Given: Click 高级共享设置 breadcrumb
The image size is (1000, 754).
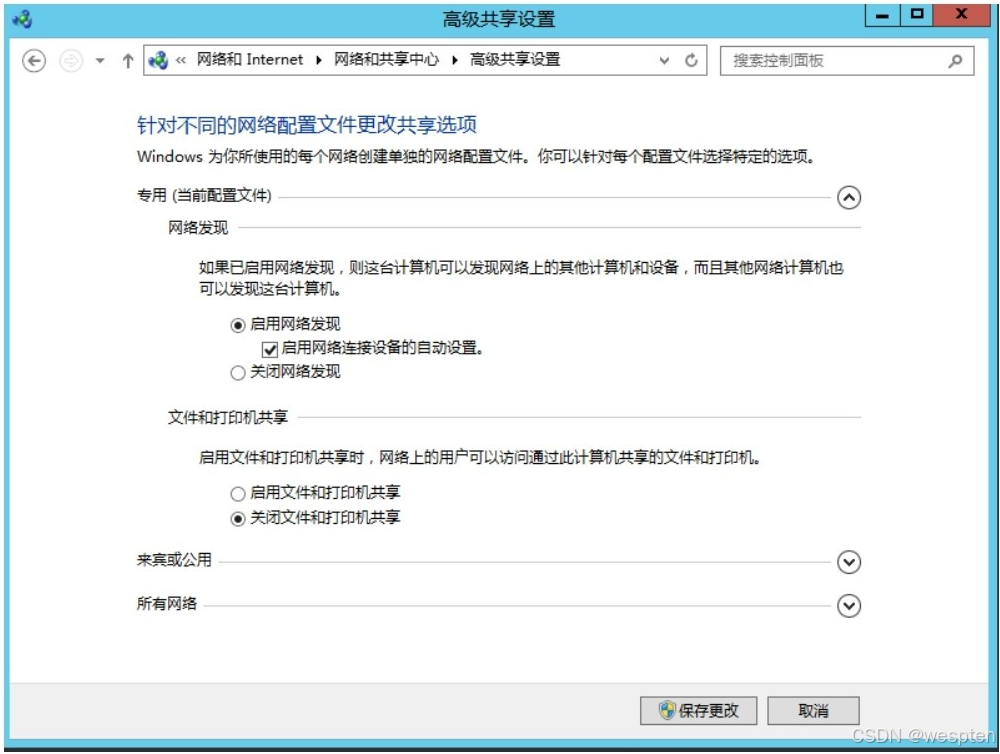Looking at the screenshot, I should coord(515,60).
